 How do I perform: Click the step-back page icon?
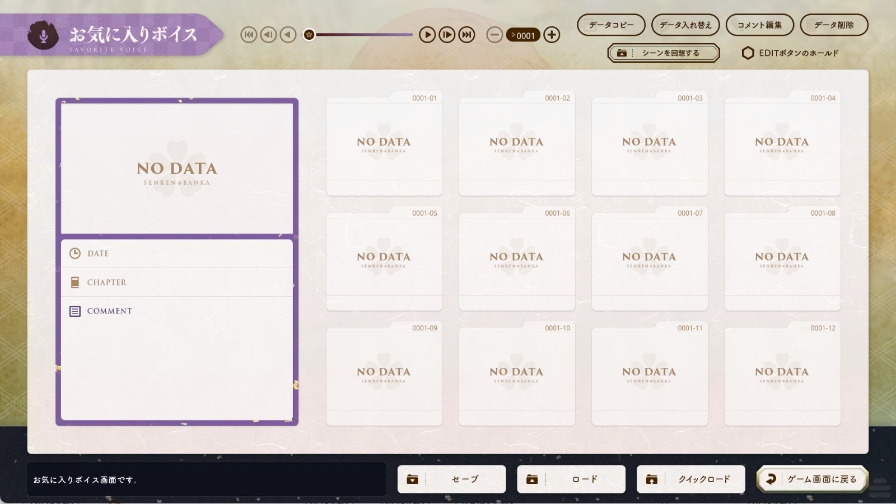[x=268, y=35]
